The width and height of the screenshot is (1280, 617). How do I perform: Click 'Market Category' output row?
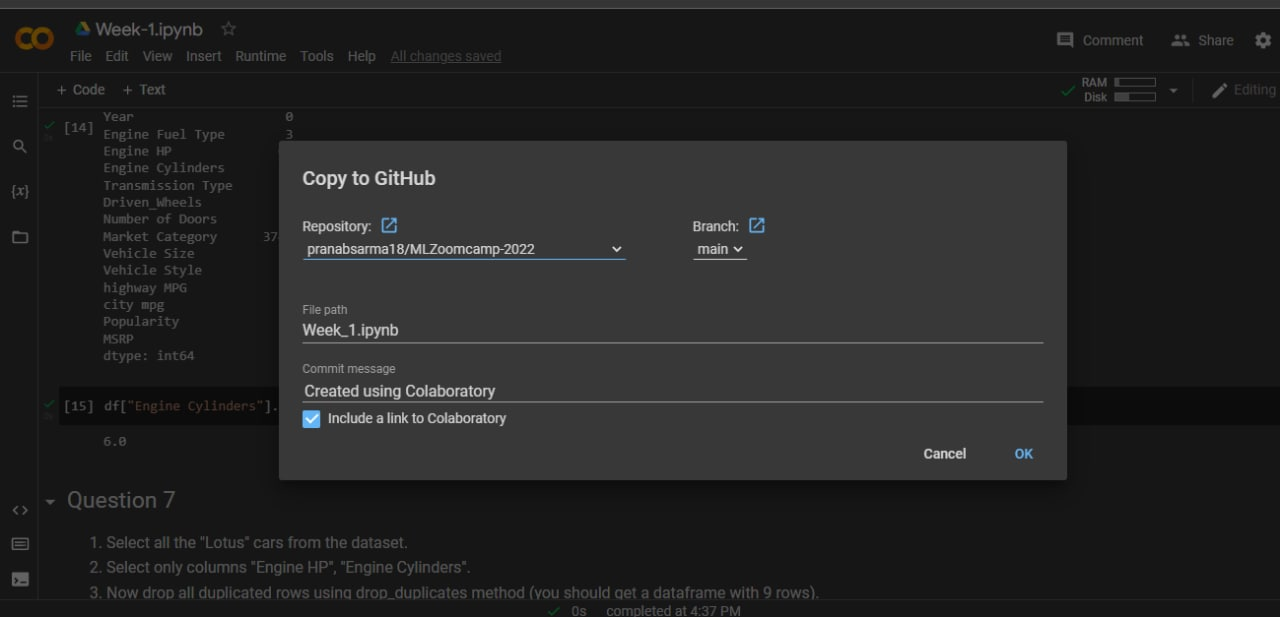coord(160,237)
